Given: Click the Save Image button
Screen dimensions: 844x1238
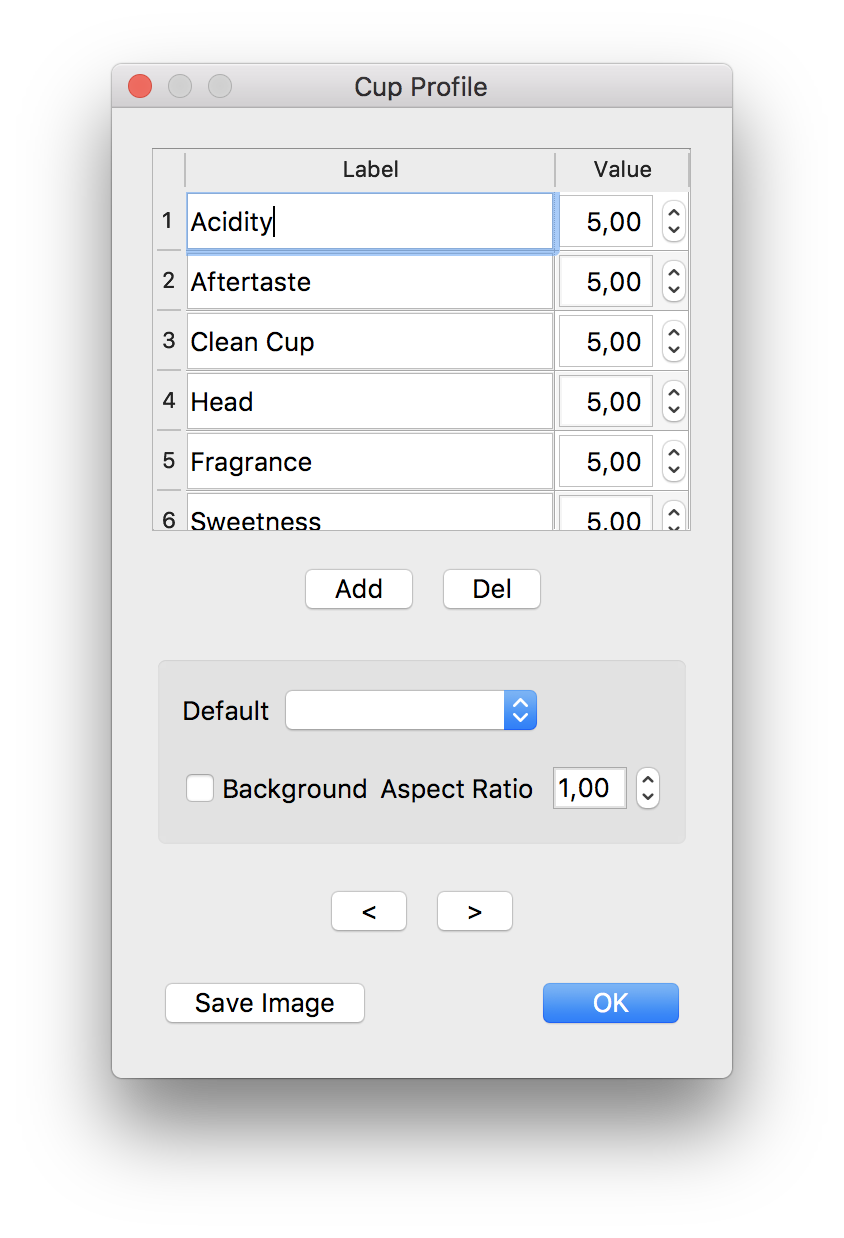Looking at the screenshot, I should click(x=265, y=1003).
